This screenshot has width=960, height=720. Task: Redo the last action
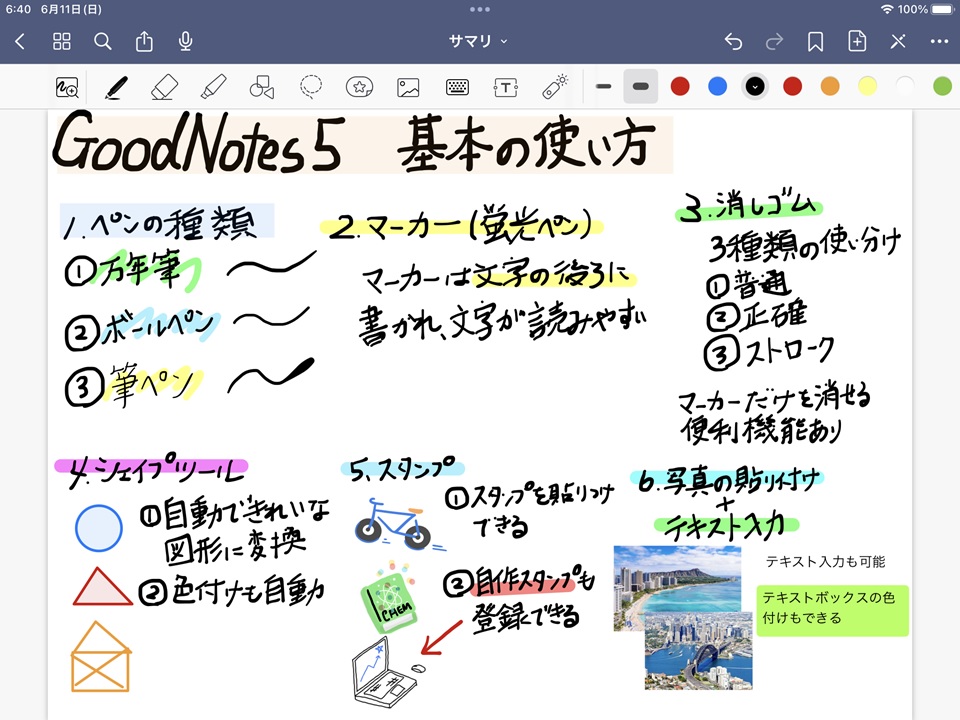point(774,41)
